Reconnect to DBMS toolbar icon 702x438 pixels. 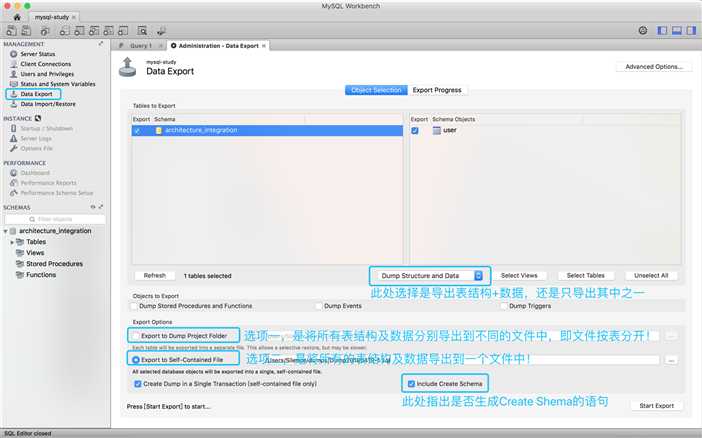click(161, 31)
